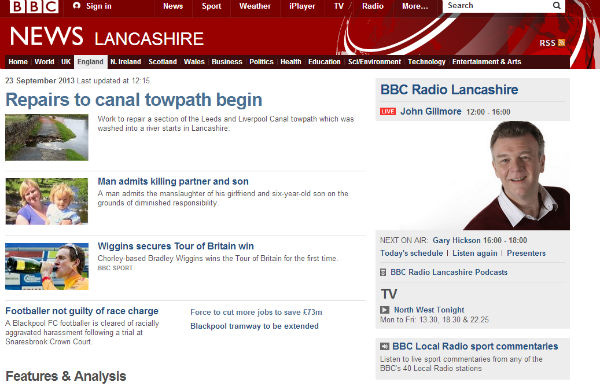Click the mother and child thumbnail
600x386 pixels.
47,201
